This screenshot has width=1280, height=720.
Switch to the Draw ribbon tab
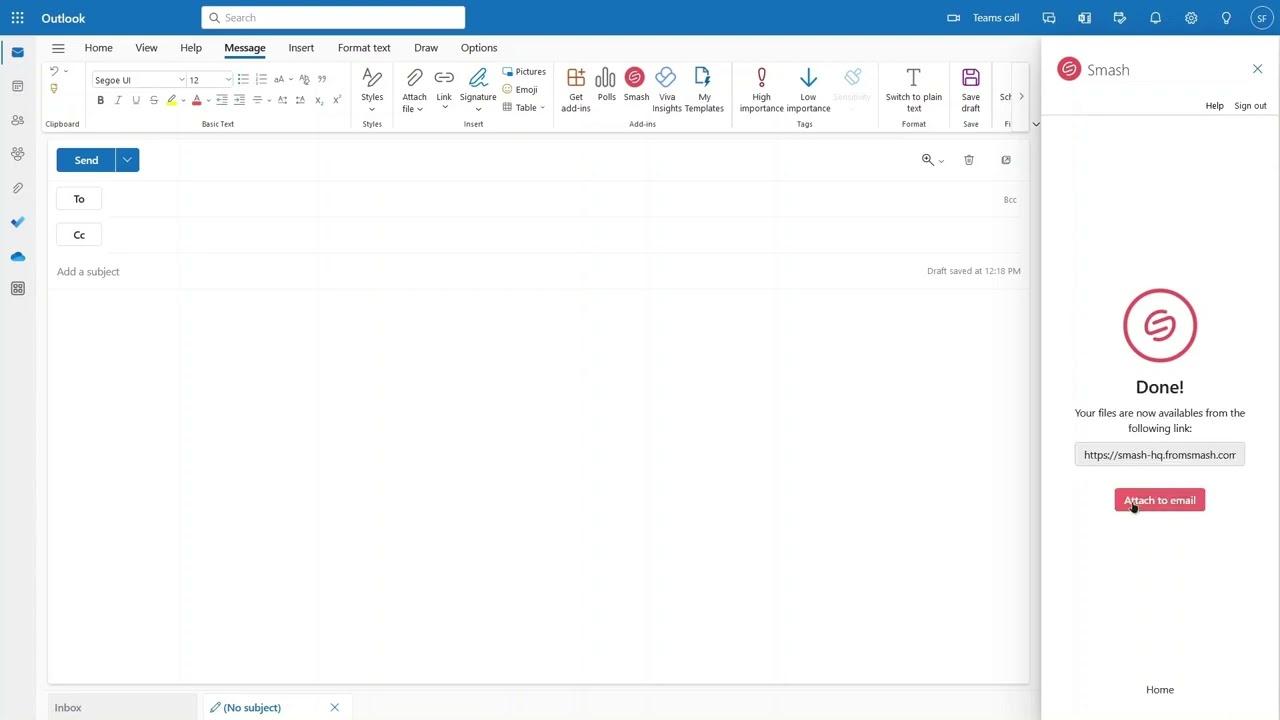(426, 48)
